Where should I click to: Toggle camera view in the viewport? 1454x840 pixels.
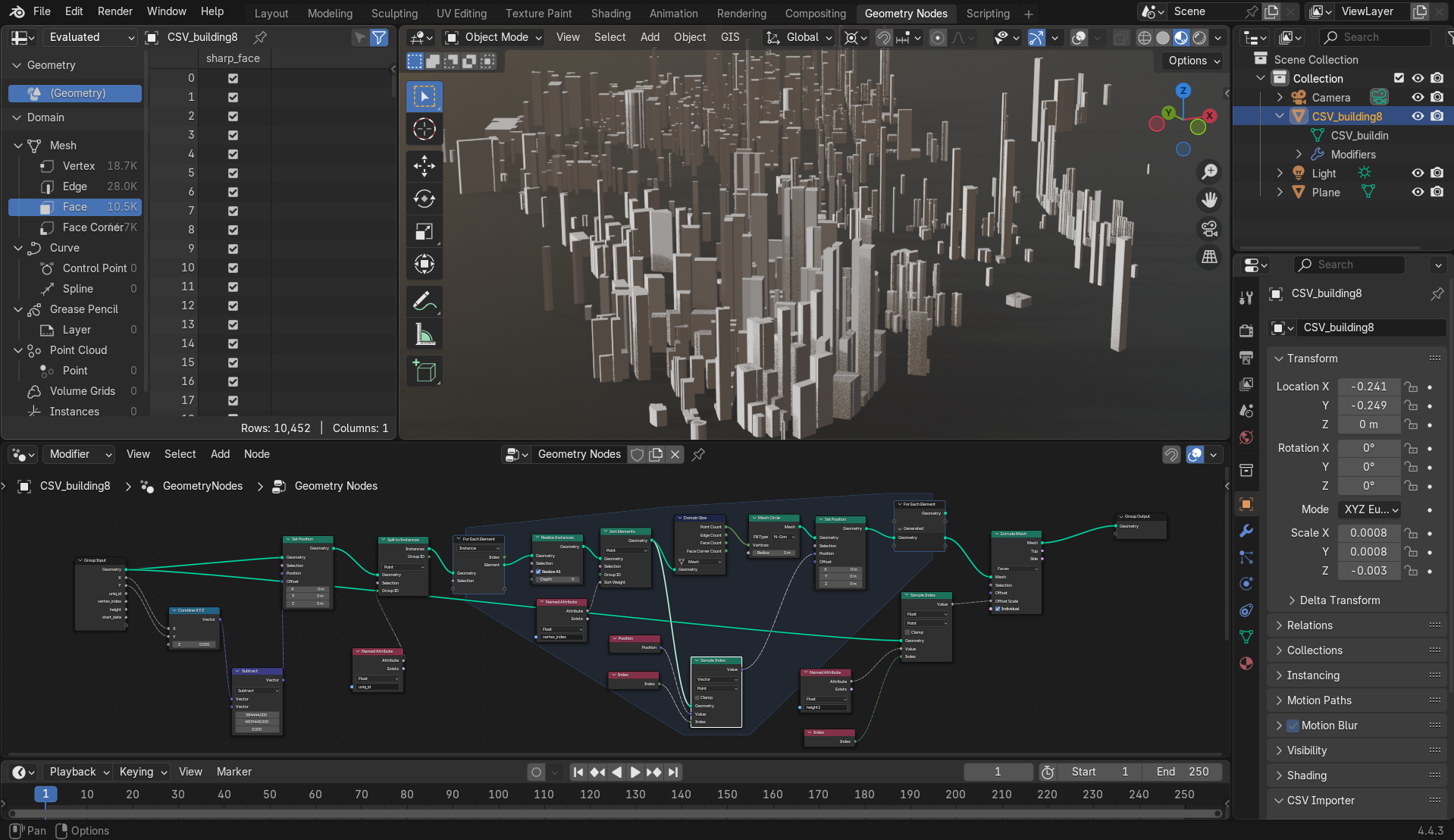[1209, 228]
